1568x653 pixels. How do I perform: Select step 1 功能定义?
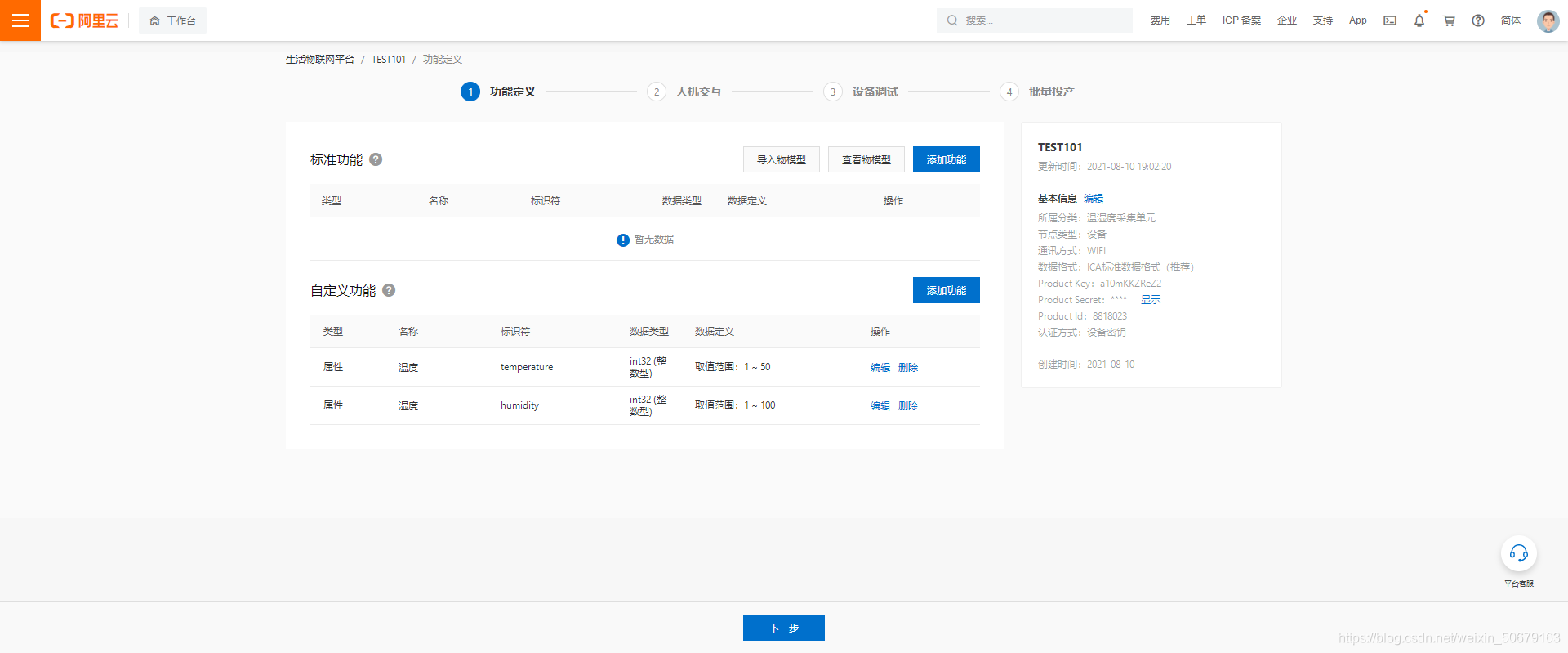498,92
